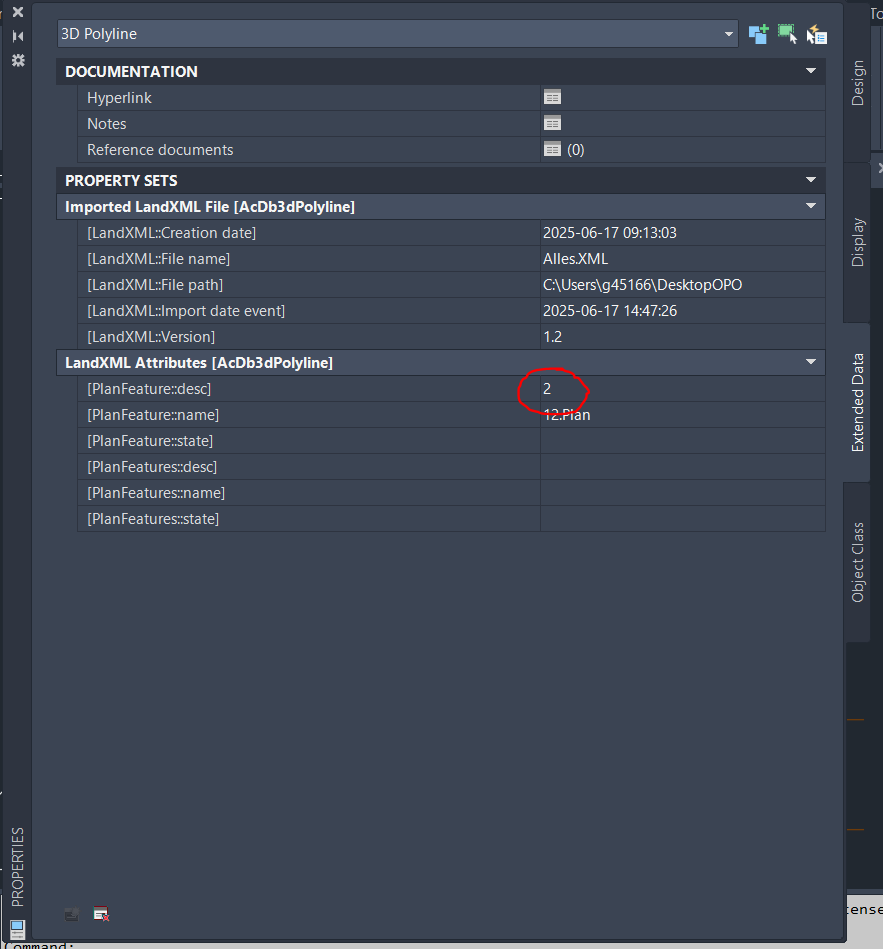Switch to the Display tab
Screen dimensions: 883x949
click(857, 242)
